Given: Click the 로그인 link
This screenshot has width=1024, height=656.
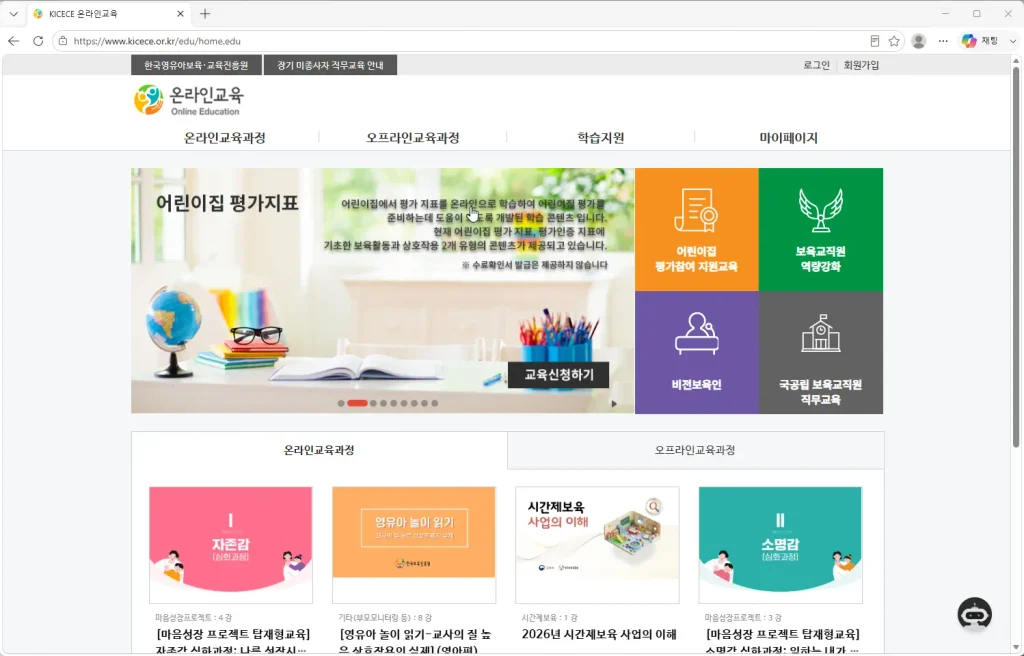Looking at the screenshot, I should (816, 65).
